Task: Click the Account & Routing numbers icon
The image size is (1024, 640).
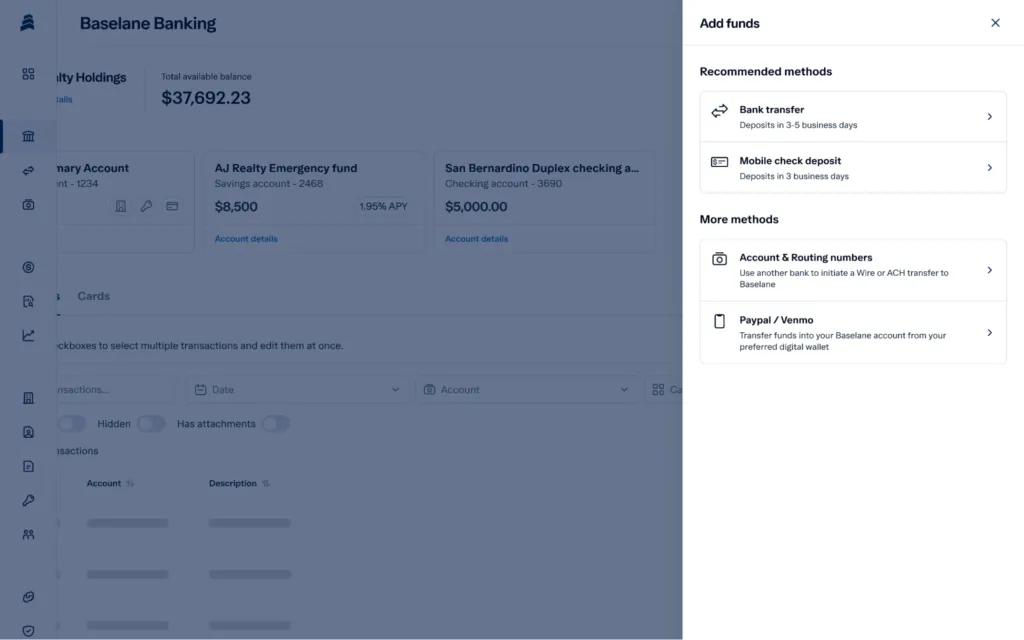Action: point(719,259)
